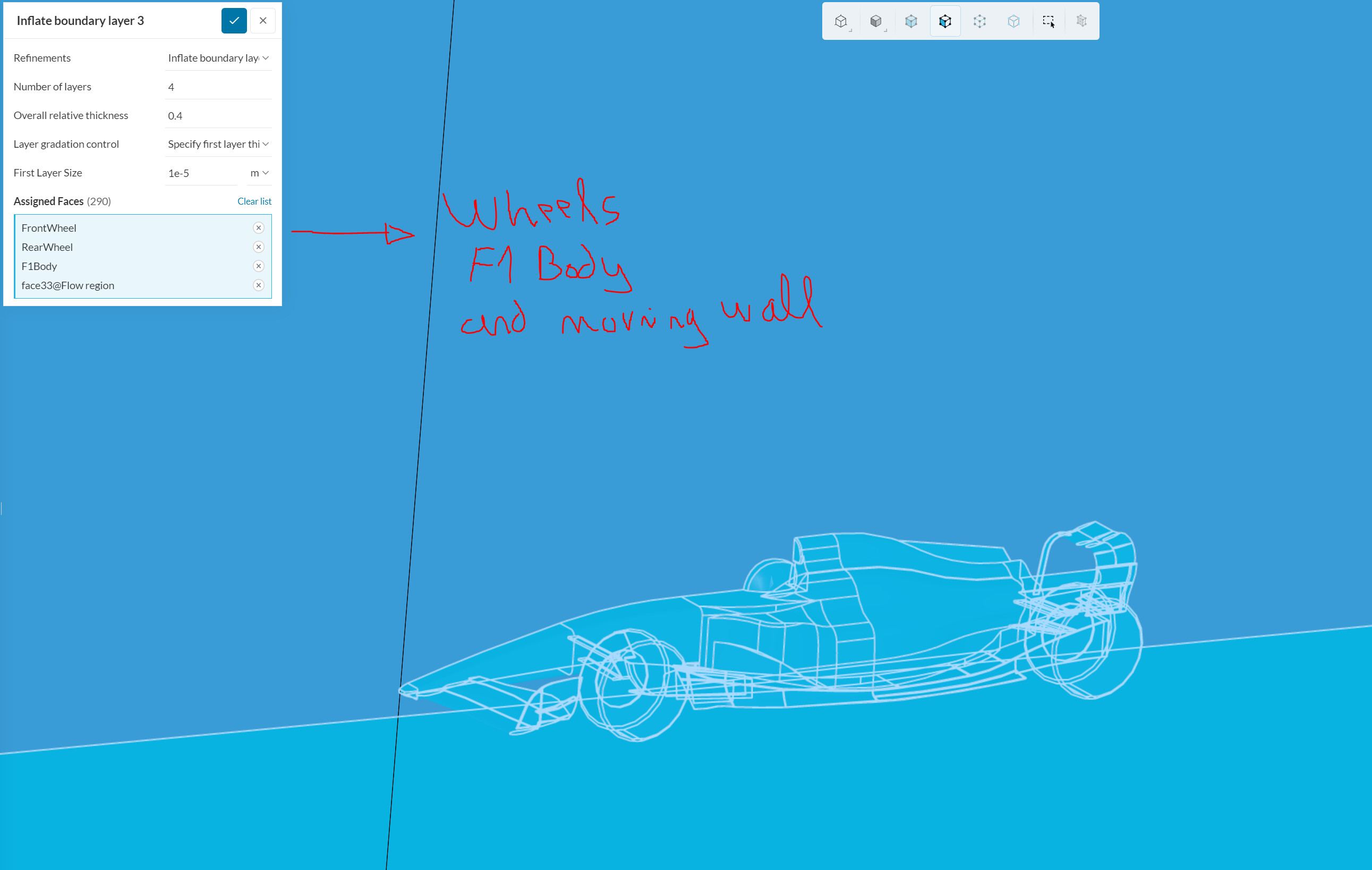The image size is (1372, 870).
Task: Activate volume selection mode
Action: (x=910, y=22)
